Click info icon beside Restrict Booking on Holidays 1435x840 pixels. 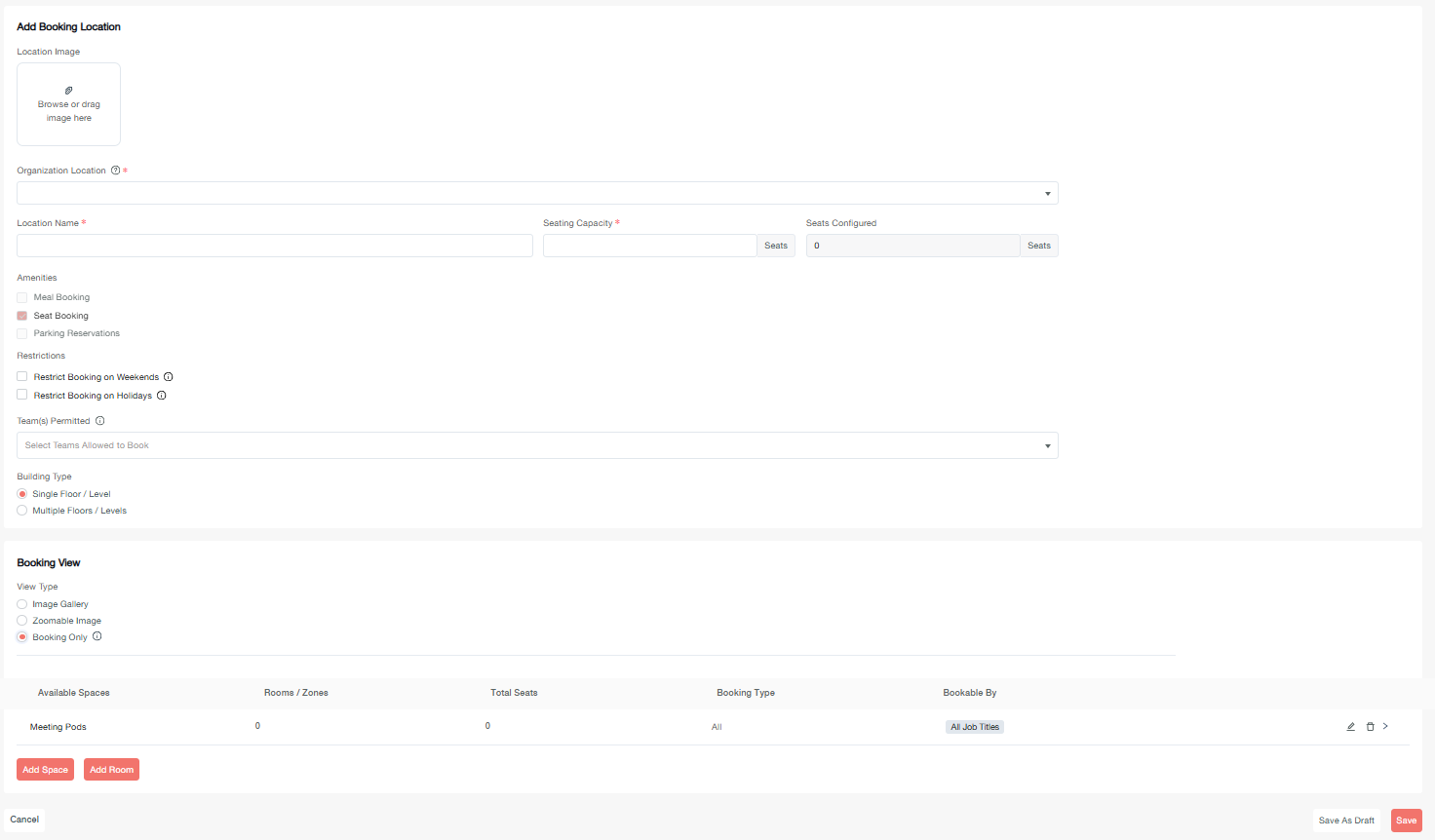coord(162,396)
